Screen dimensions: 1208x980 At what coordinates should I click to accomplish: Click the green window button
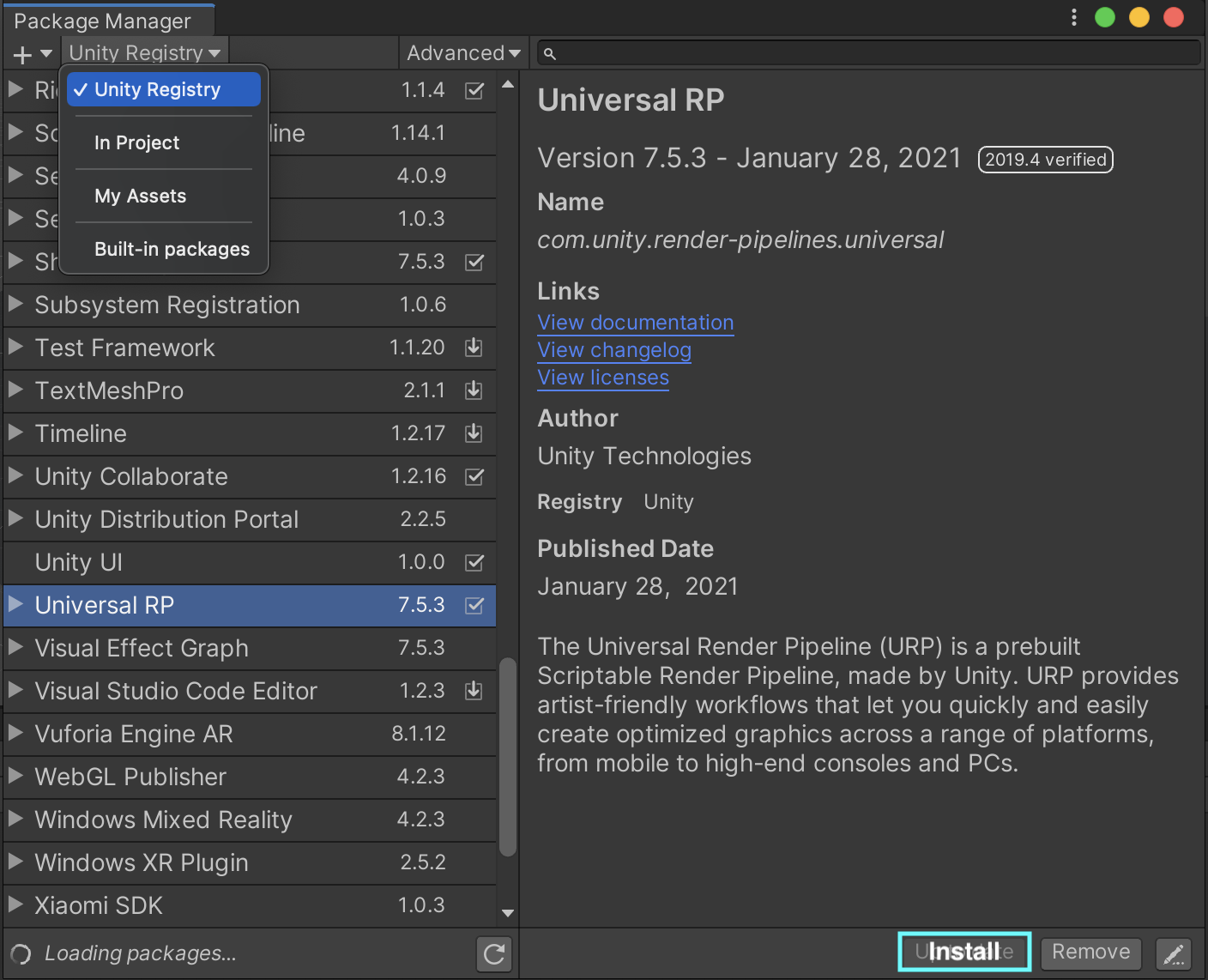[1105, 17]
